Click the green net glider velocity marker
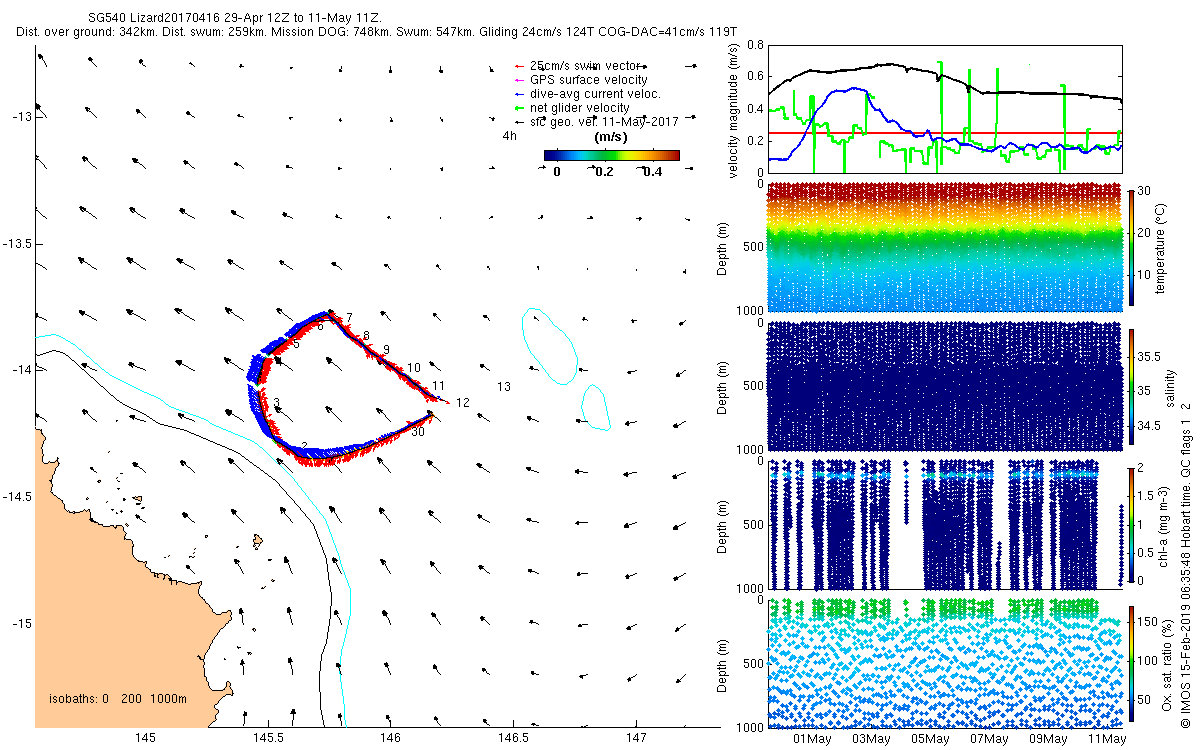 click(517, 108)
